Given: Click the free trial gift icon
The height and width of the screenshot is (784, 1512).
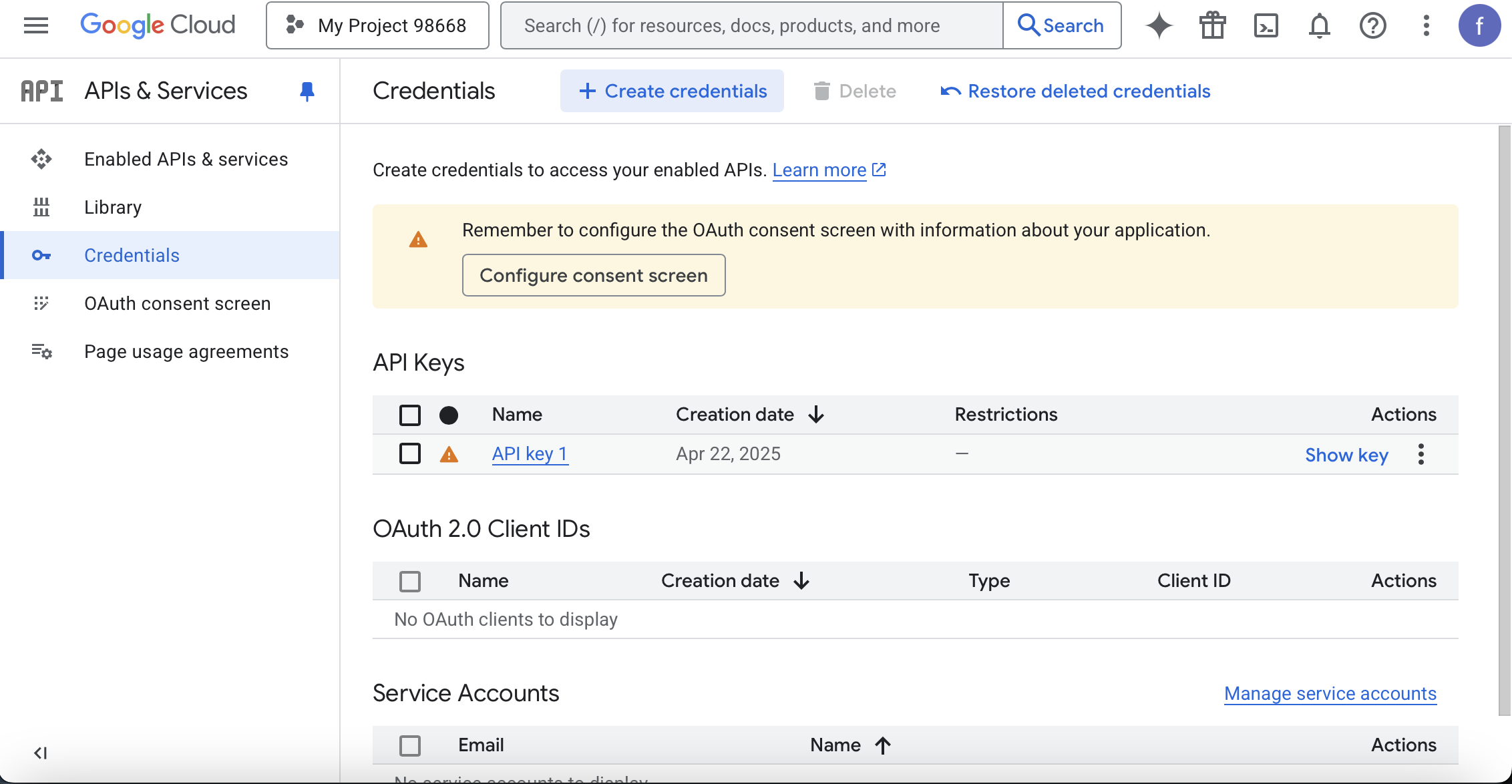Looking at the screenshot, I should 1212,25.
